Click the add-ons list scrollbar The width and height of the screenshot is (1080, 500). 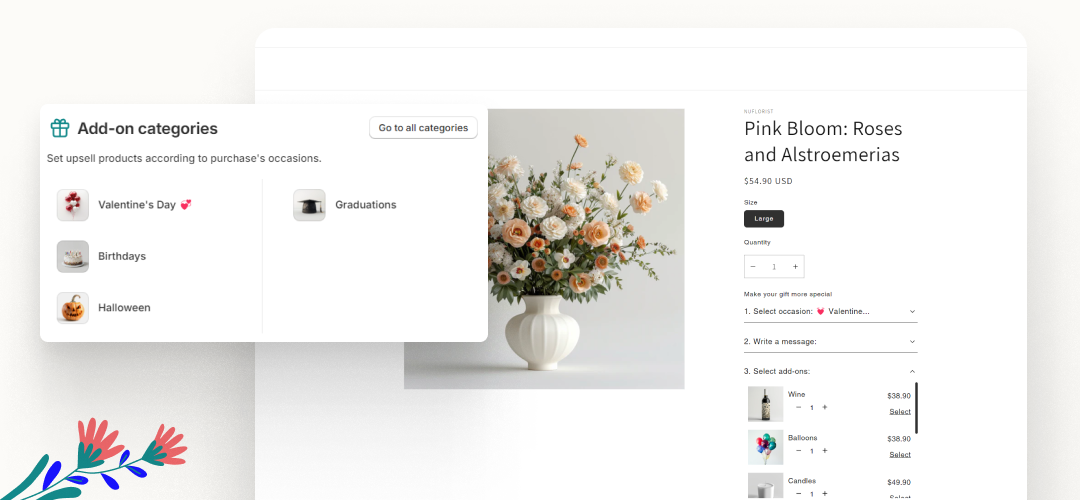pyautogui.click(x=917, y=407)
